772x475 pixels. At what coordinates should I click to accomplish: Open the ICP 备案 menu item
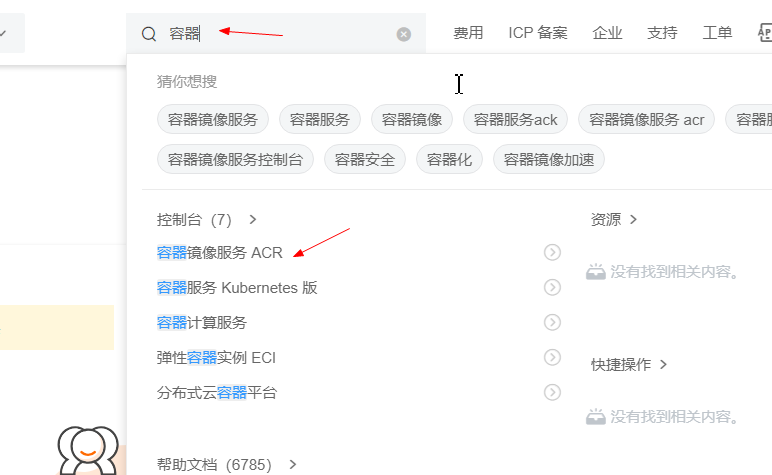click(x=538, y=33)
